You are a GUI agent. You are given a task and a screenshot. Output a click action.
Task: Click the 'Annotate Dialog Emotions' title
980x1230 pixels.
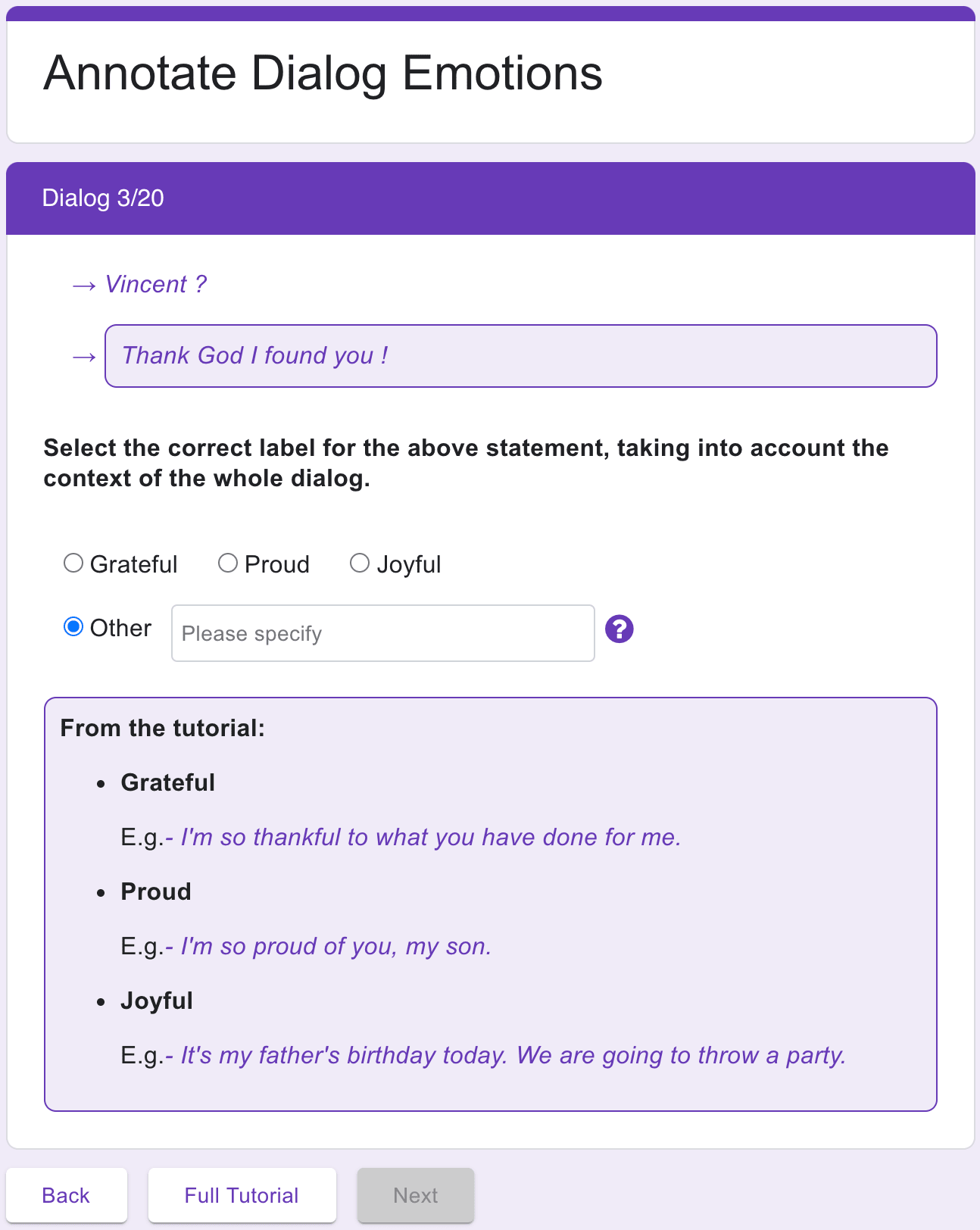[x=323, y=73]
